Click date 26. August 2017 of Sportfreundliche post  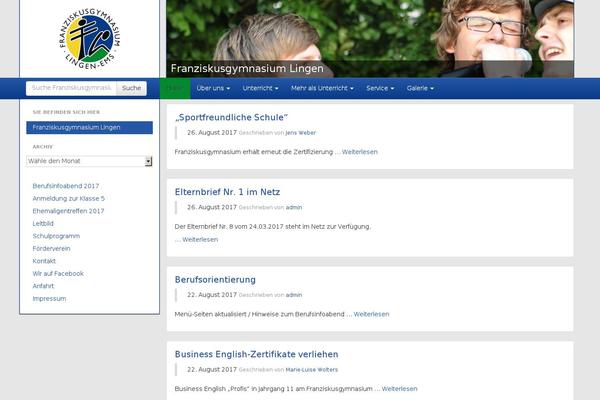click(212, 133)
